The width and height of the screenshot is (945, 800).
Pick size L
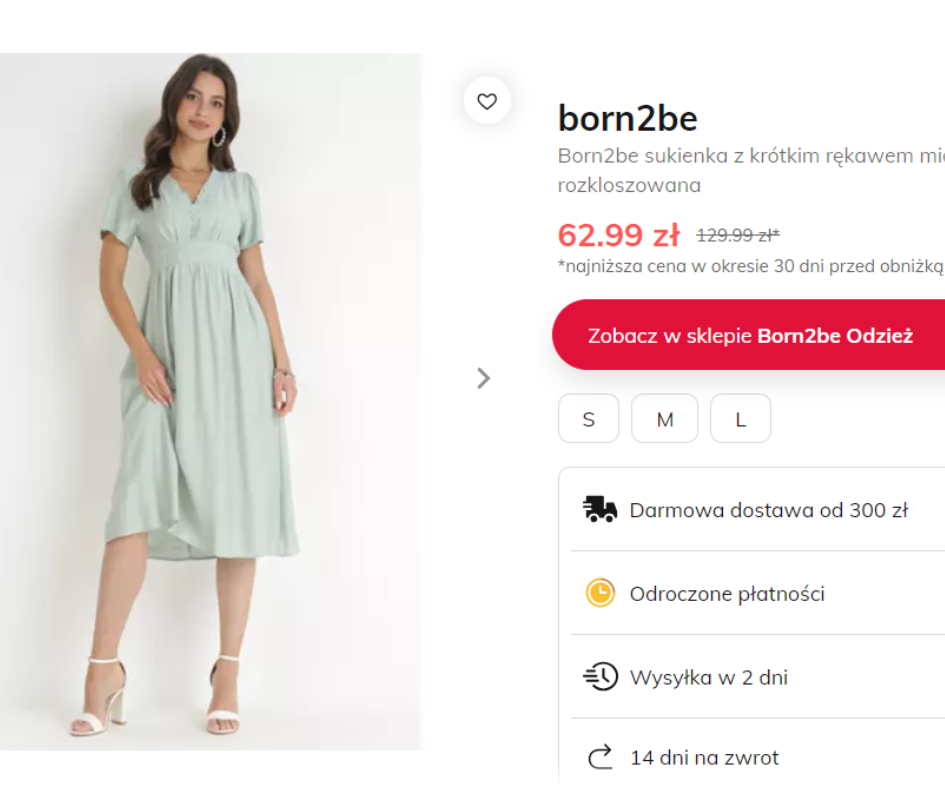click(740, 419)
